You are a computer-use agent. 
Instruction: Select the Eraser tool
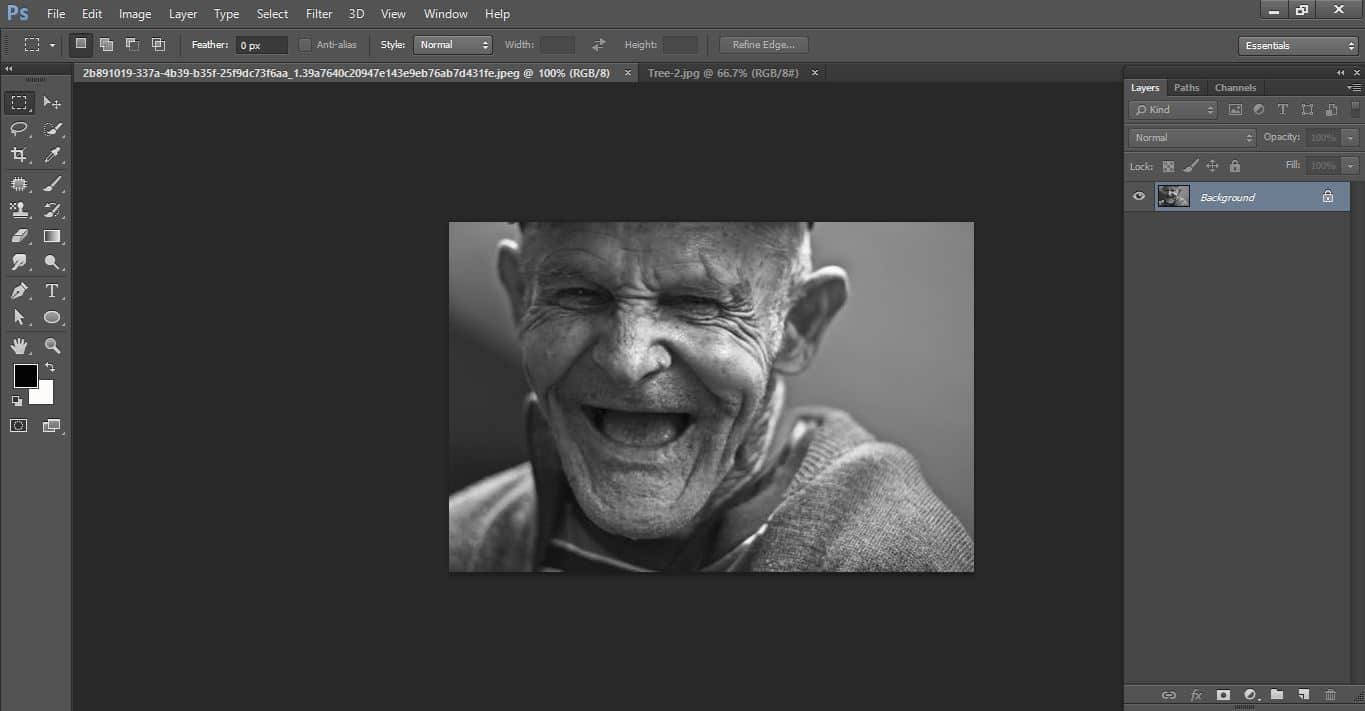(x=19, y=236)
